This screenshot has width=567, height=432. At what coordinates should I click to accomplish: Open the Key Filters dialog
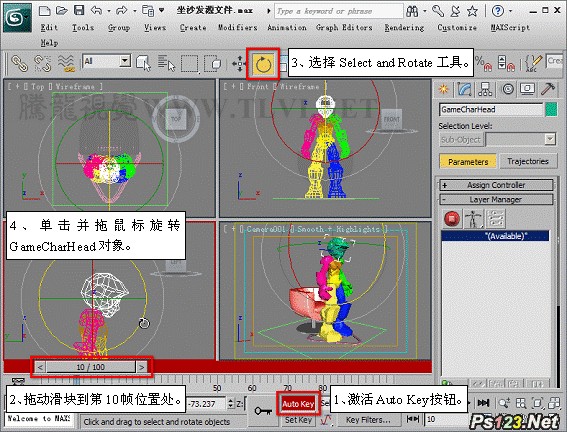pos(368,420)
